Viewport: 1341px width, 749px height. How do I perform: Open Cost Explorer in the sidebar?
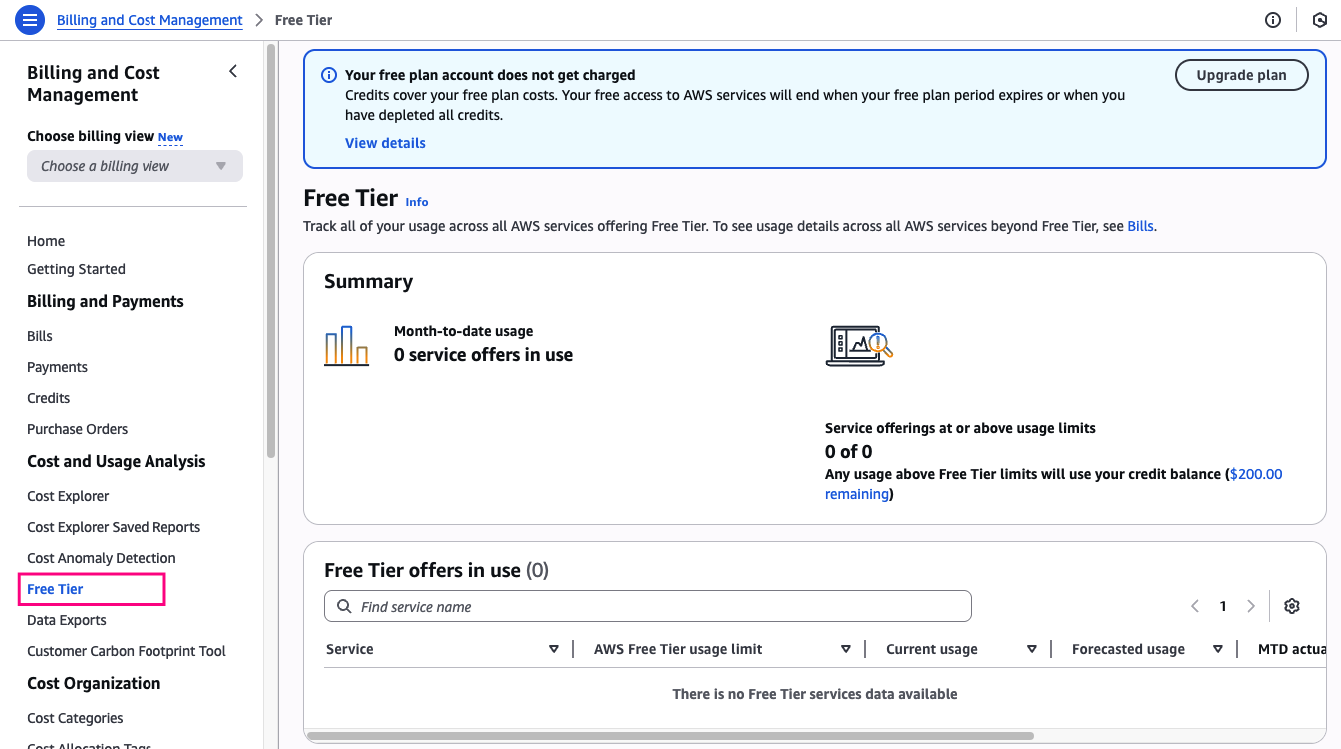click(68, 496)
